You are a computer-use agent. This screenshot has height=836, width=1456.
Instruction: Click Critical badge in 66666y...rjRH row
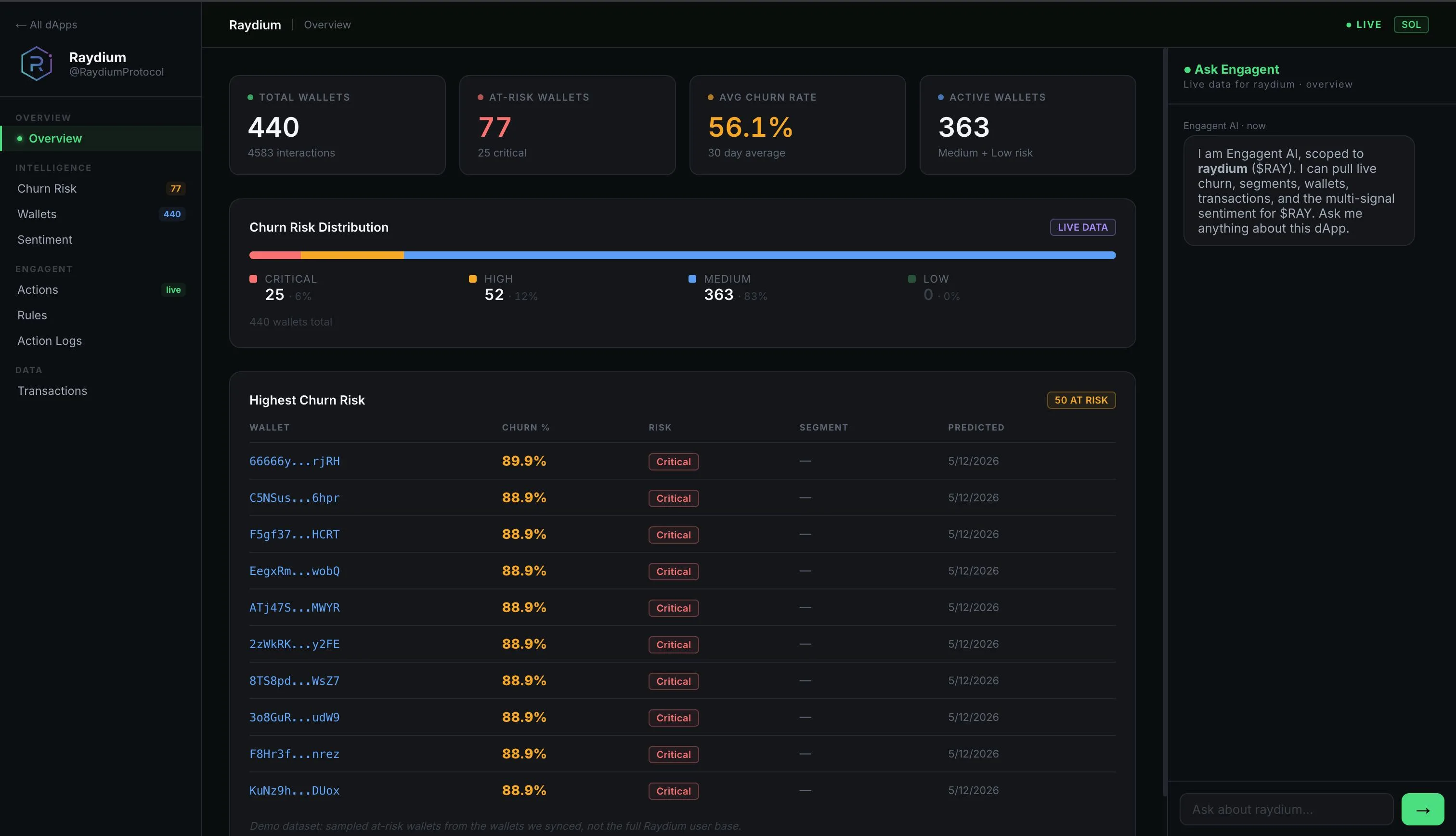tap(673, 462)
